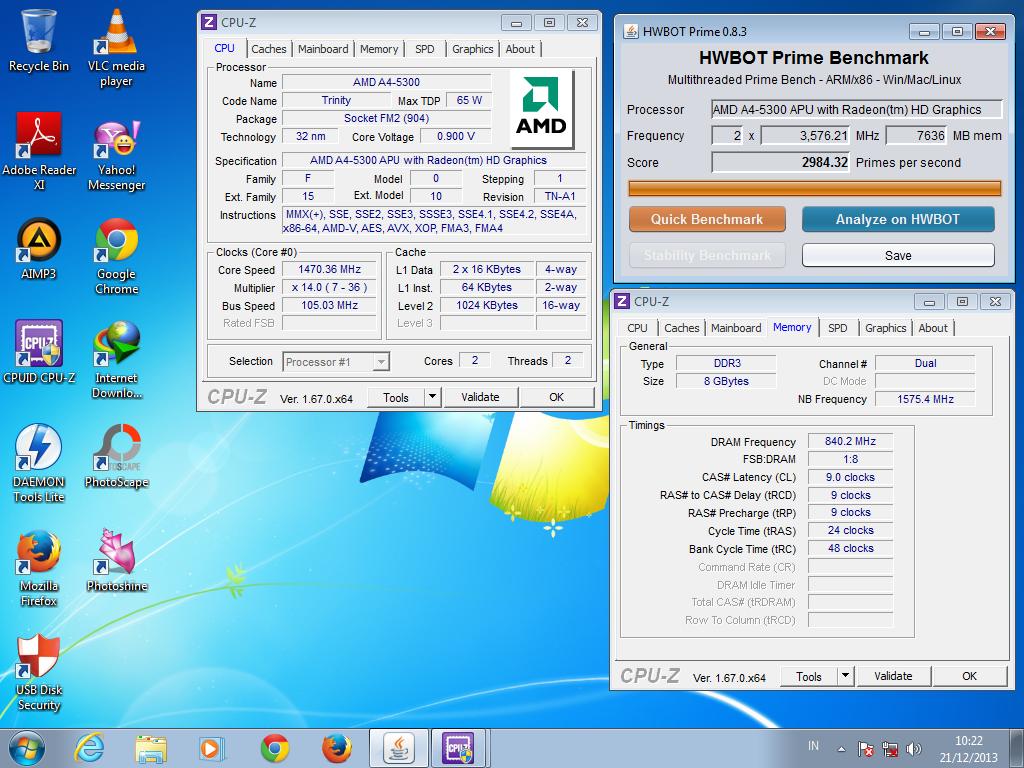Open DAEMON Tools Lite shortcut
The height and width of the screenshot is (768, 1024).
click(x=39, y=462)
